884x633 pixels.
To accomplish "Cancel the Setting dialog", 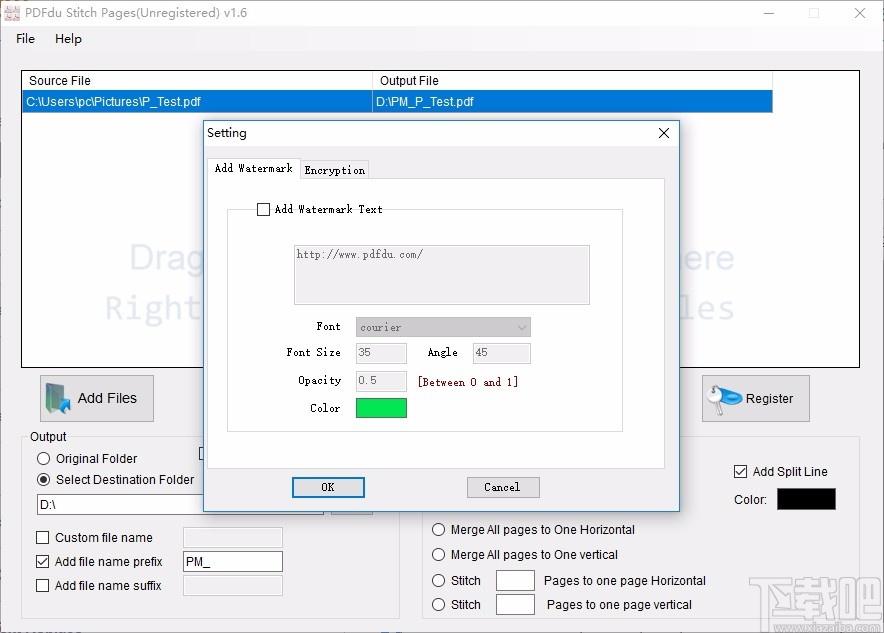I will tap(503, 488).
